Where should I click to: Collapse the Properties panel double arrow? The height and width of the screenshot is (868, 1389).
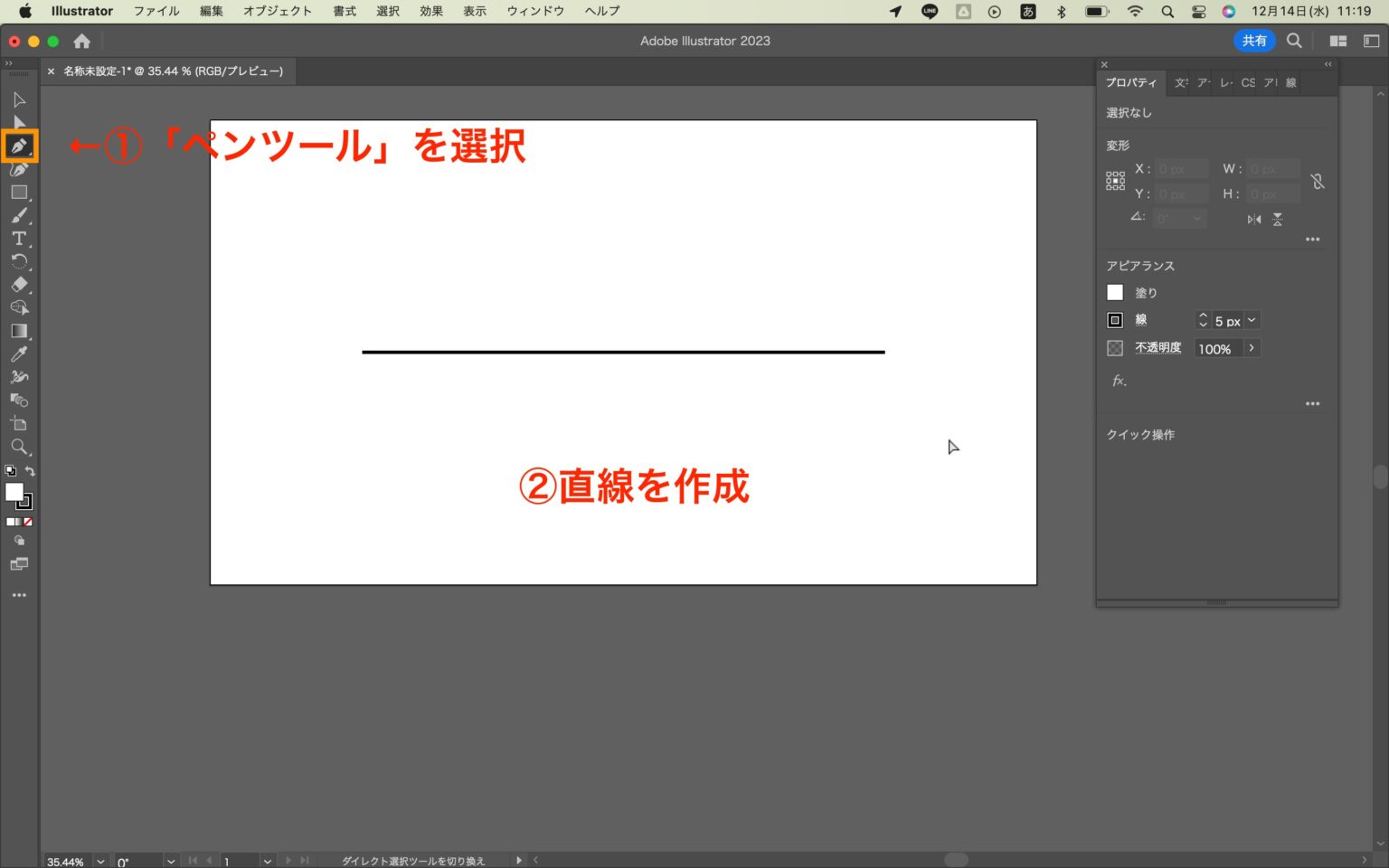pos(1328,64)
